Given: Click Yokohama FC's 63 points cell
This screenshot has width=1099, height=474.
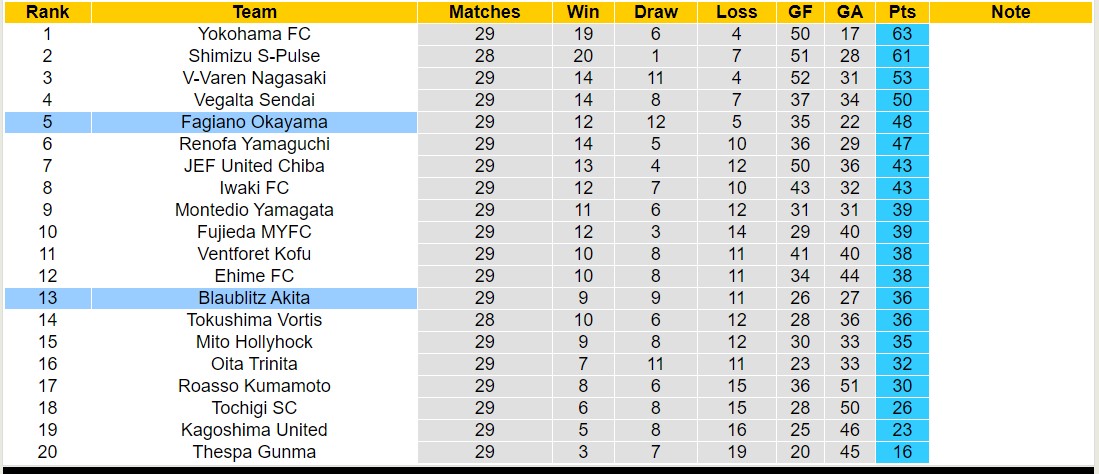Looking at the screenshot, I should (x=901, y=34).
